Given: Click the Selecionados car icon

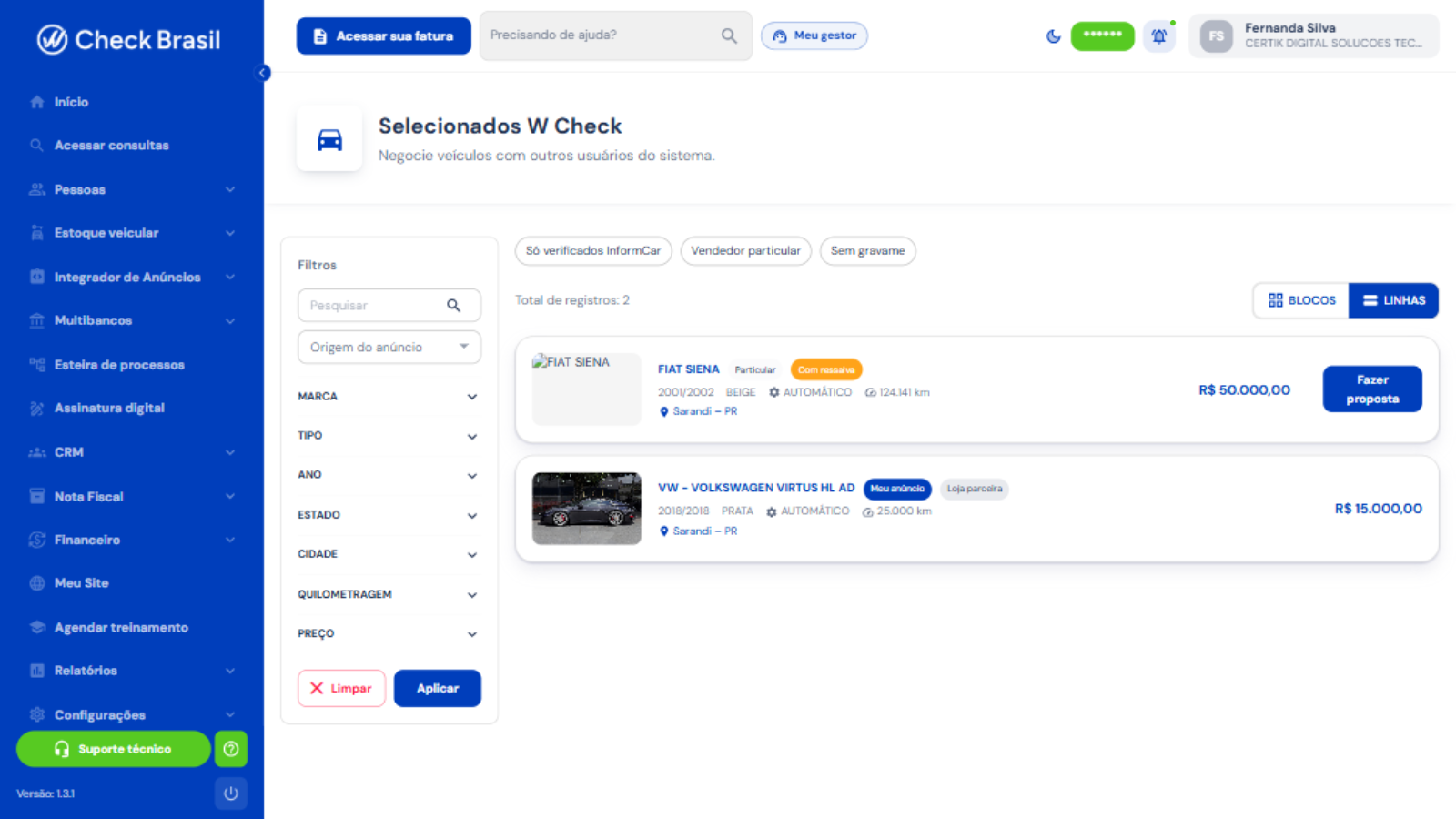Looking at the screenshot, I should point(329,139).
